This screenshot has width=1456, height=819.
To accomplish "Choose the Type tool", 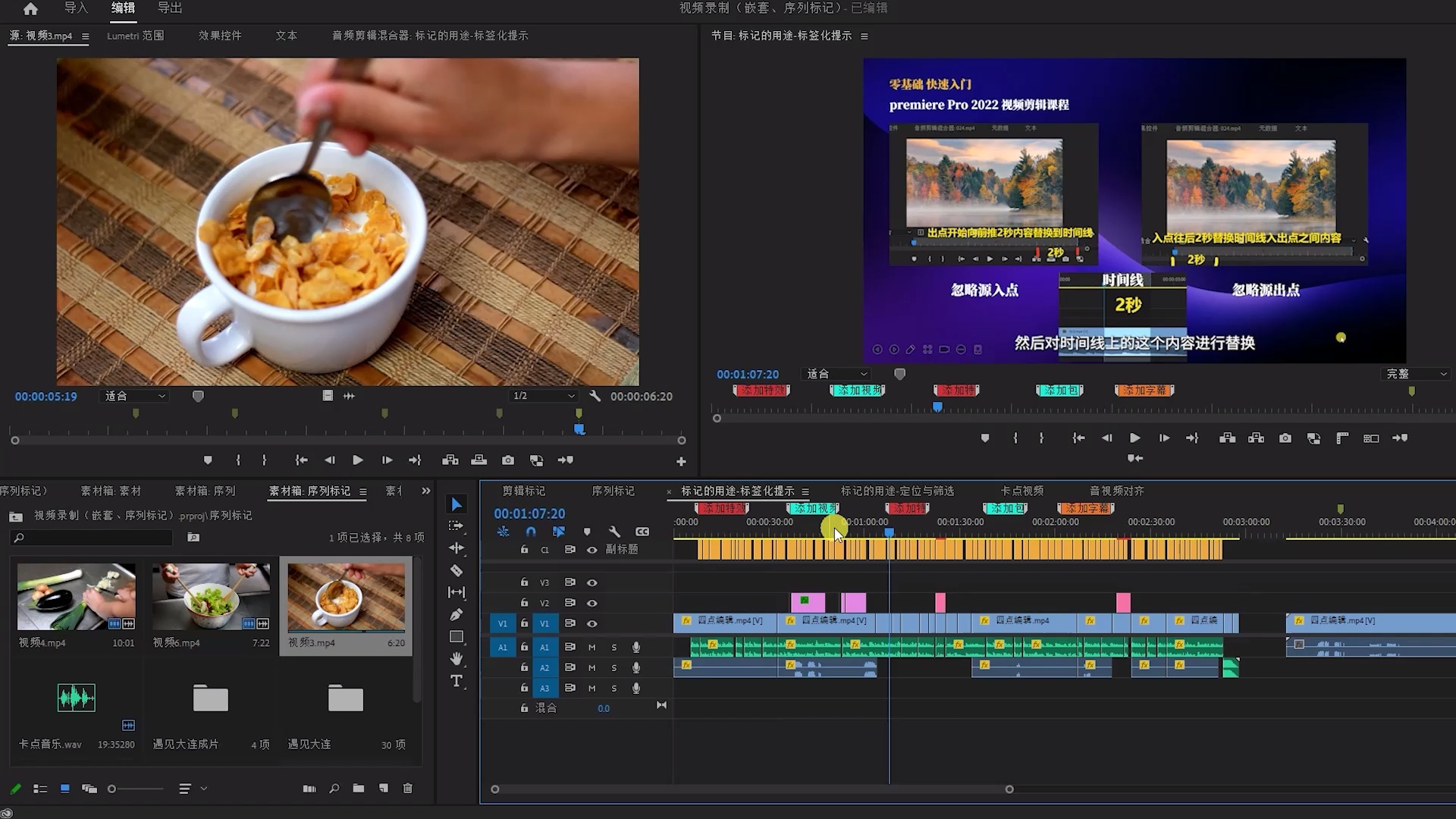I will click(457, 681).
